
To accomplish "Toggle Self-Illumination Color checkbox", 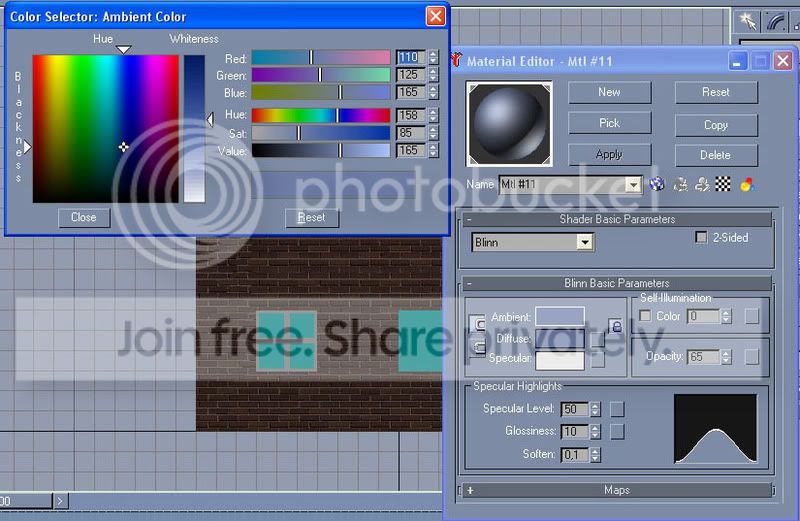I will [x=645, y=316].
